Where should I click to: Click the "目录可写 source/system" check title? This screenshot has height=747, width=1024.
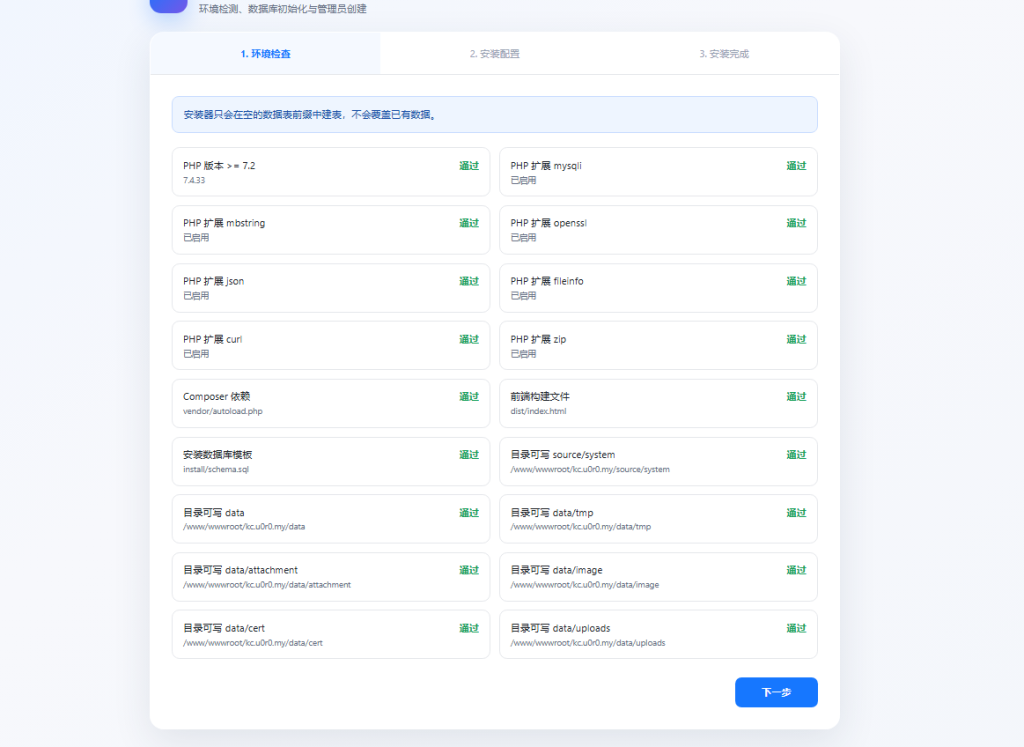click(563, 454)
